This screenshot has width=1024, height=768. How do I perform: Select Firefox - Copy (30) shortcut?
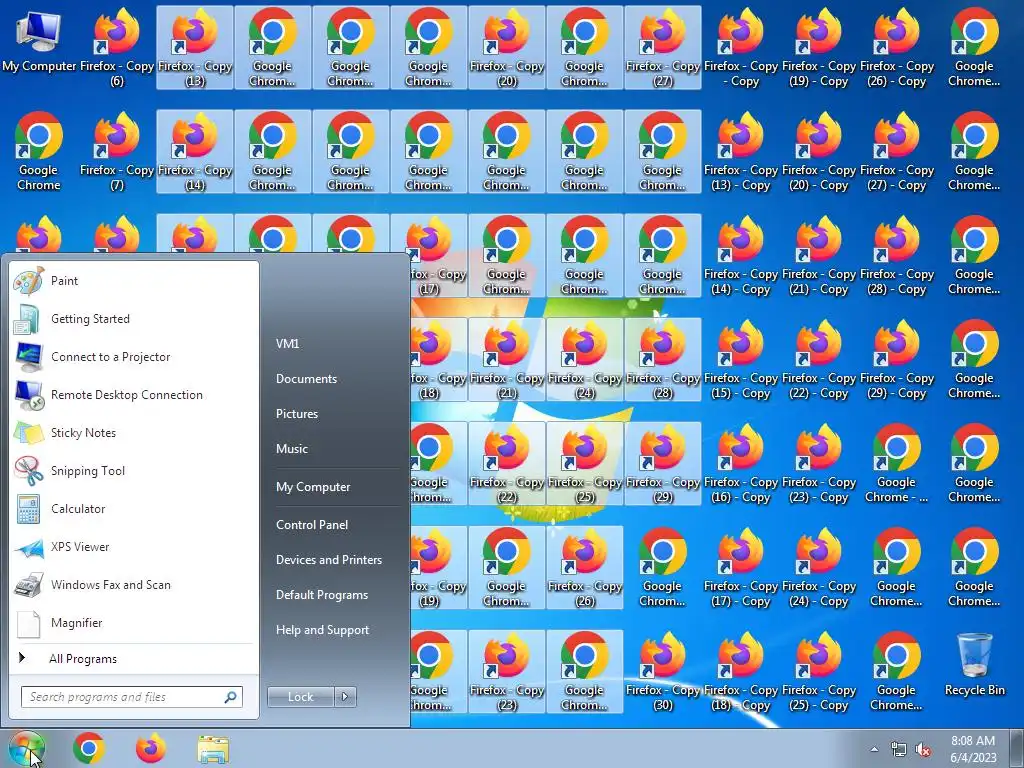[x=663, y=672]
